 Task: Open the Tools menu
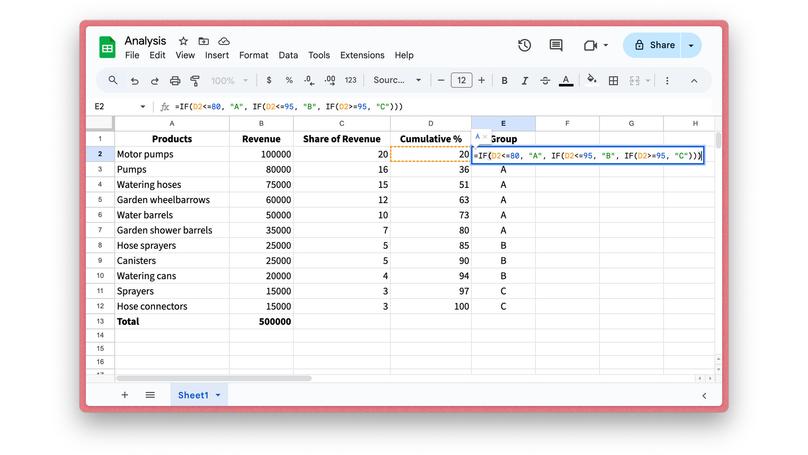(319, 55)
